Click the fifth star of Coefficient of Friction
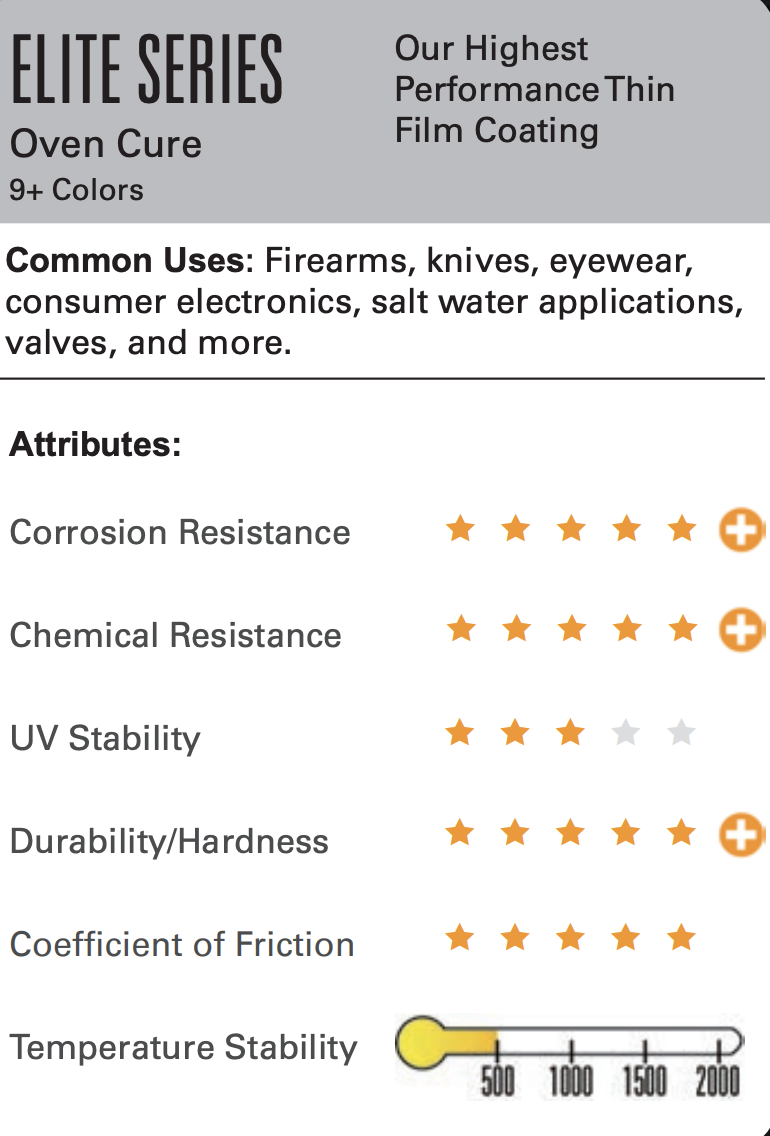This screenshot has width=770, height=1136. (x=682, y=937)
